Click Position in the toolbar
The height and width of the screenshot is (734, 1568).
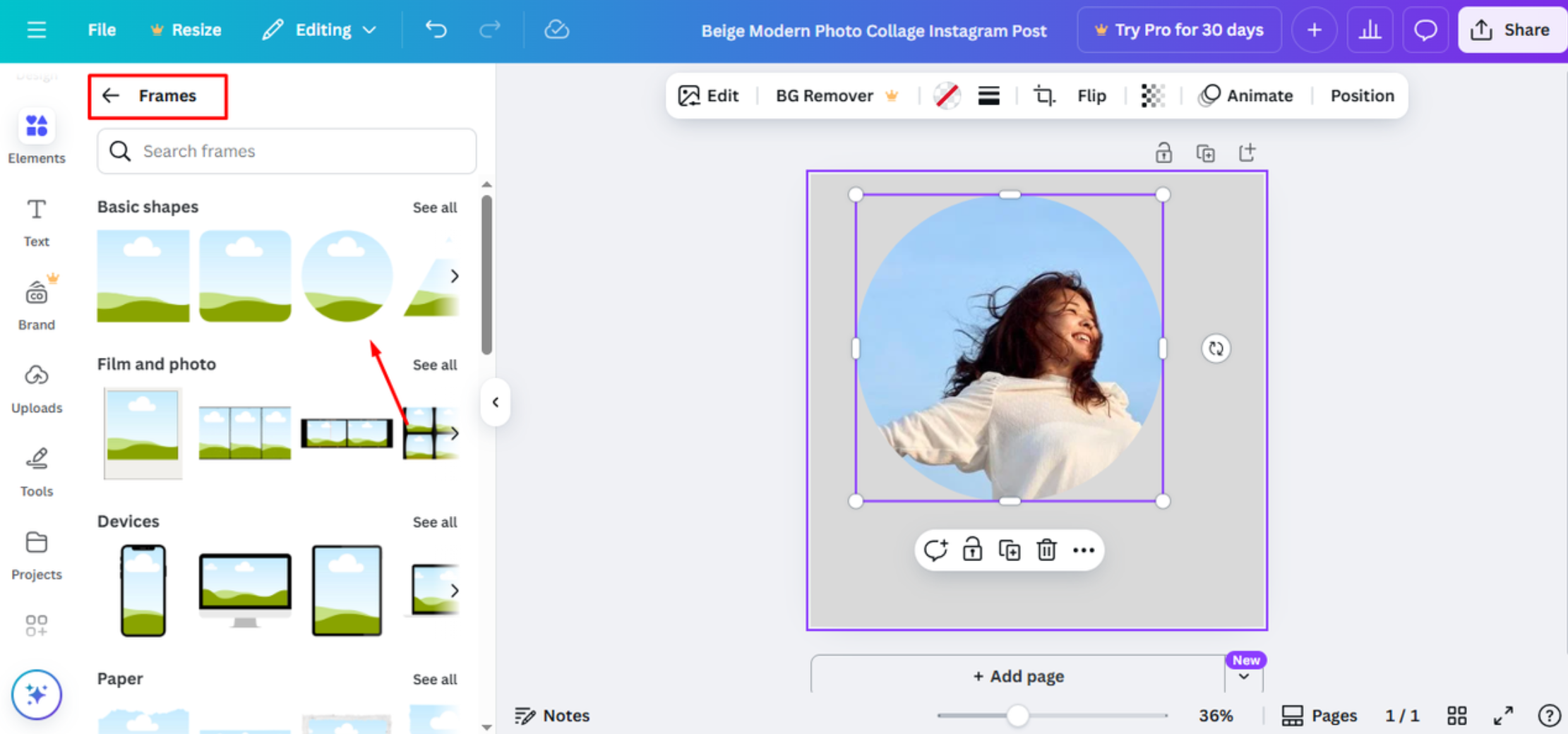click(1362, 95)
